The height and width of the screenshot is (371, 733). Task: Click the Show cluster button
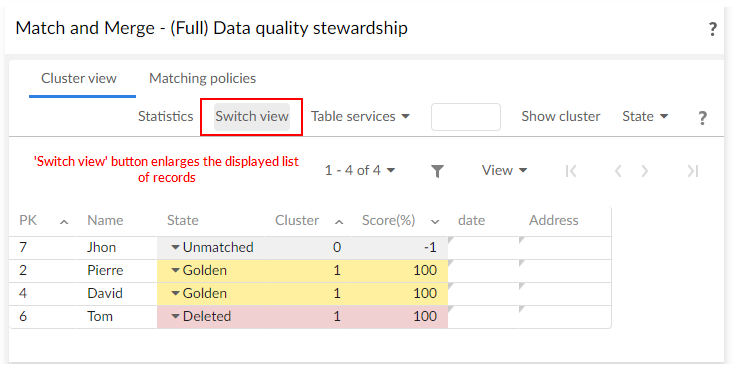pos(561,116)
